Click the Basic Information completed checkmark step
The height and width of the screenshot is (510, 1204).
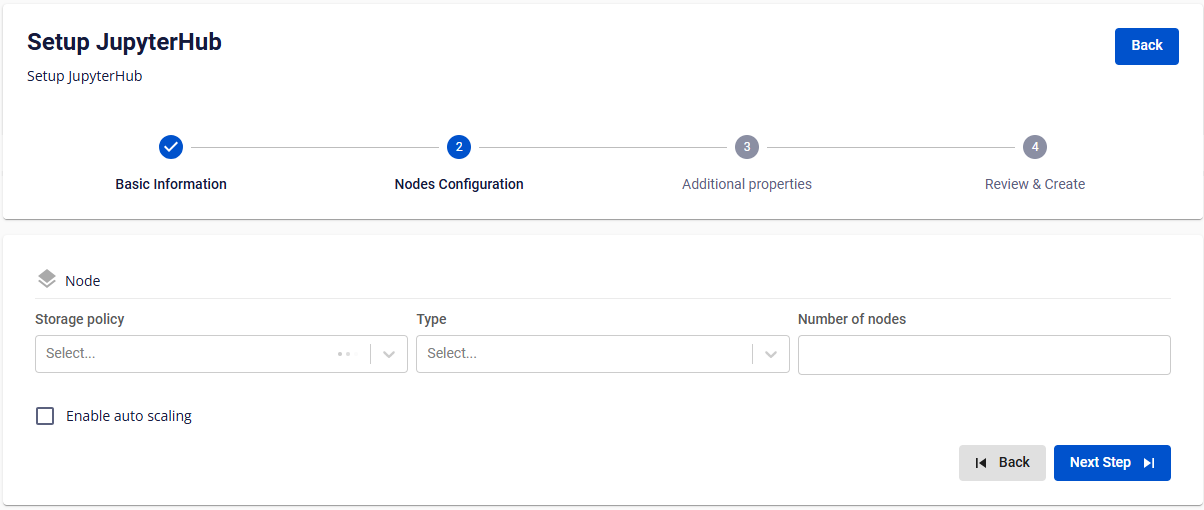click(x=171, y=147)
